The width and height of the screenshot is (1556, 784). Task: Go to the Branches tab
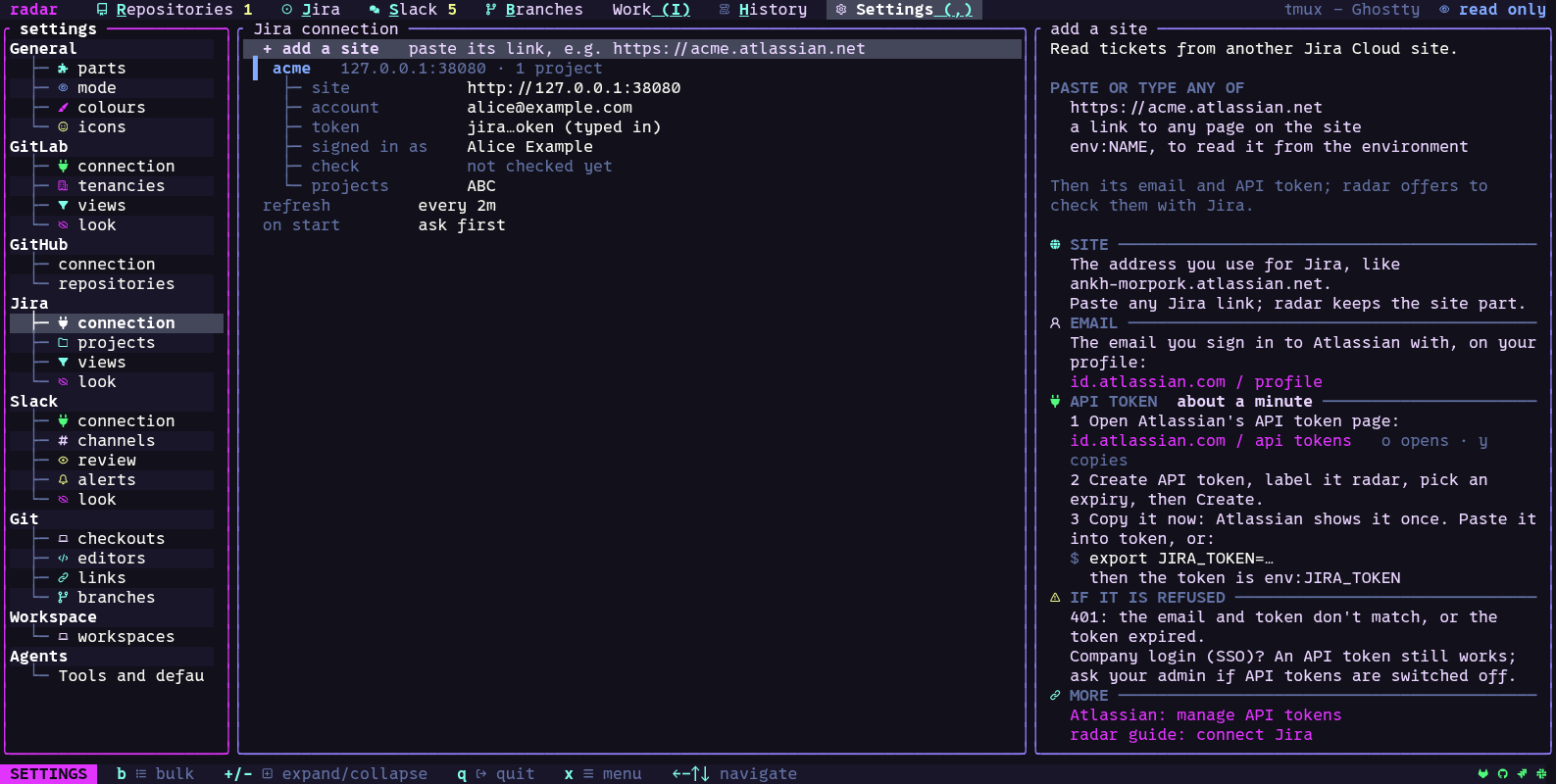pyautogui.click(x=534, y=10)
